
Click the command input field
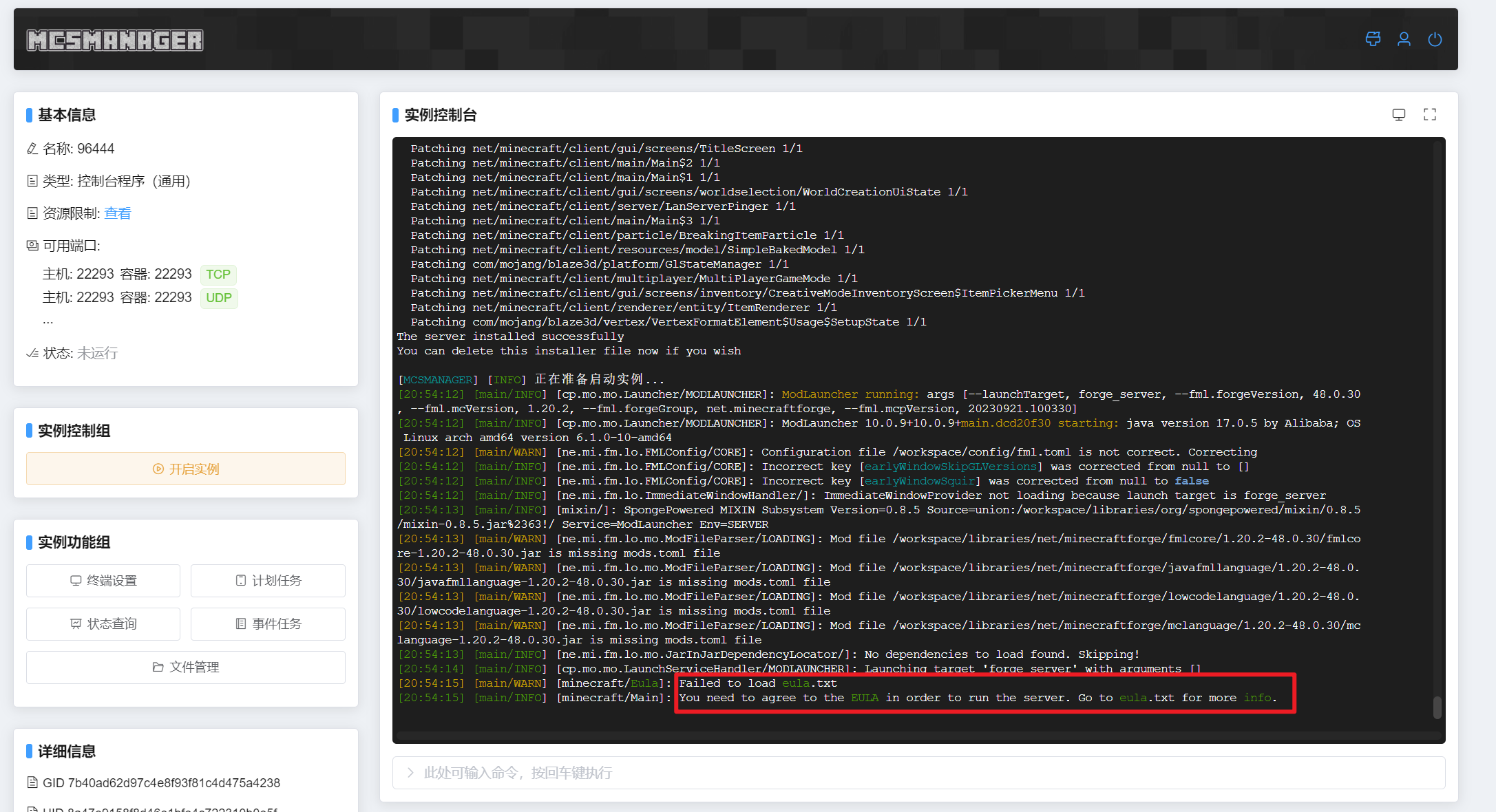pos(918,773)
